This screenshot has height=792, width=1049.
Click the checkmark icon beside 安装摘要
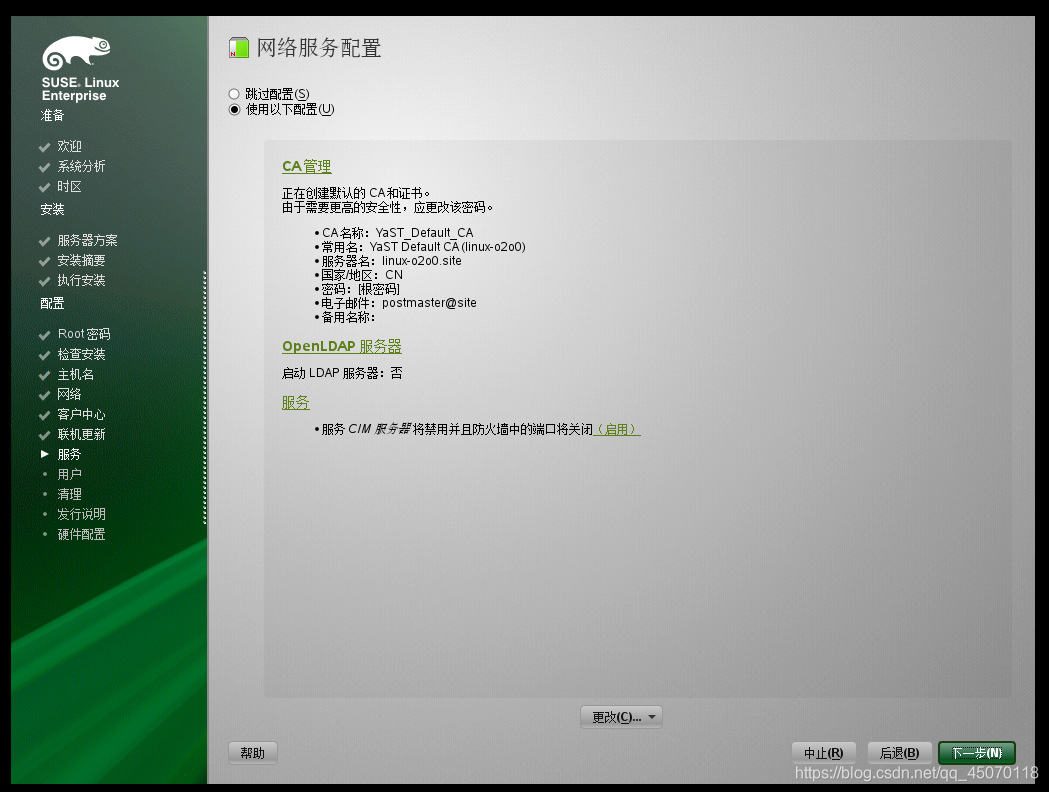tap(45, 261)
